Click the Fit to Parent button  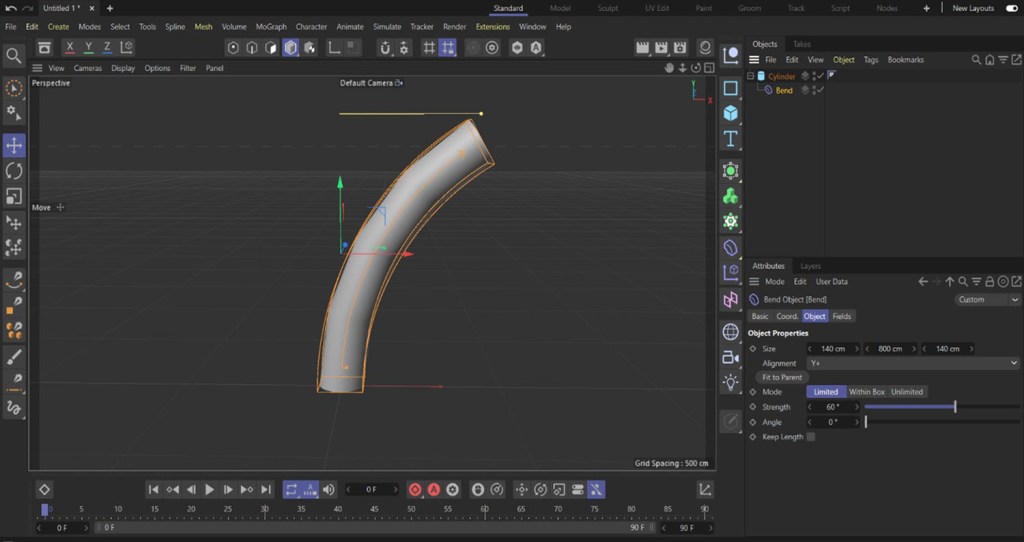(x=781, y=377)
